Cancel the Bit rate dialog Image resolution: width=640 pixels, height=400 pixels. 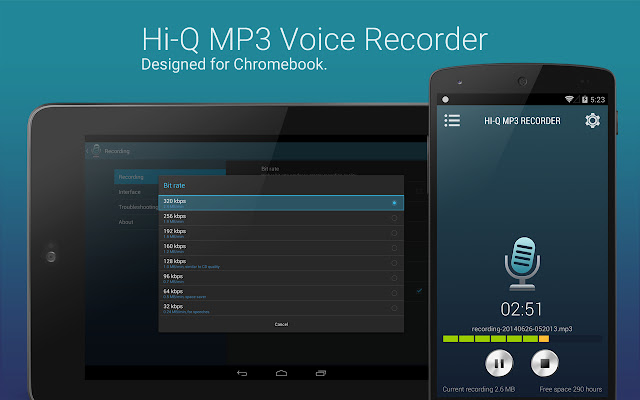281,324
